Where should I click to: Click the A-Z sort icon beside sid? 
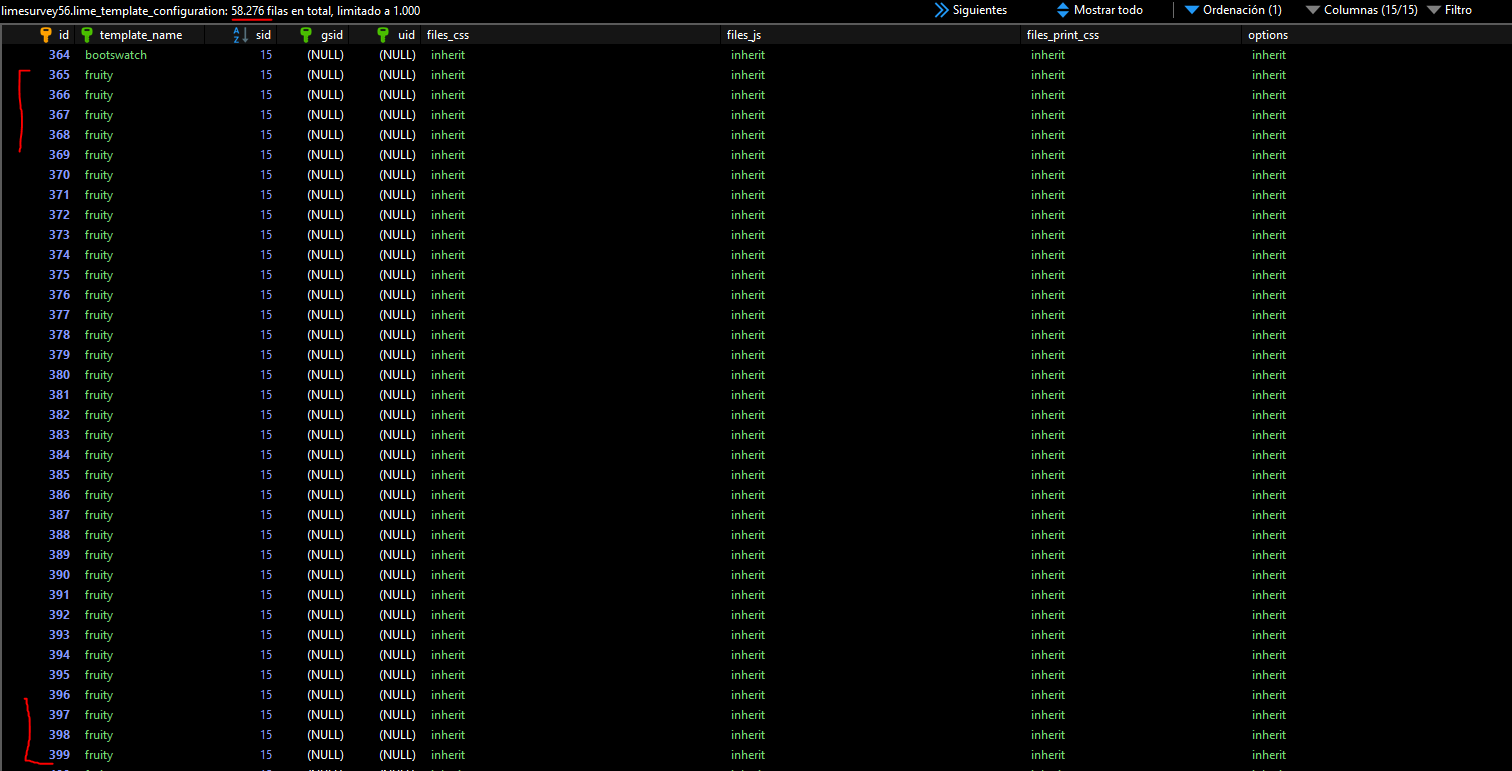[238, 35]
